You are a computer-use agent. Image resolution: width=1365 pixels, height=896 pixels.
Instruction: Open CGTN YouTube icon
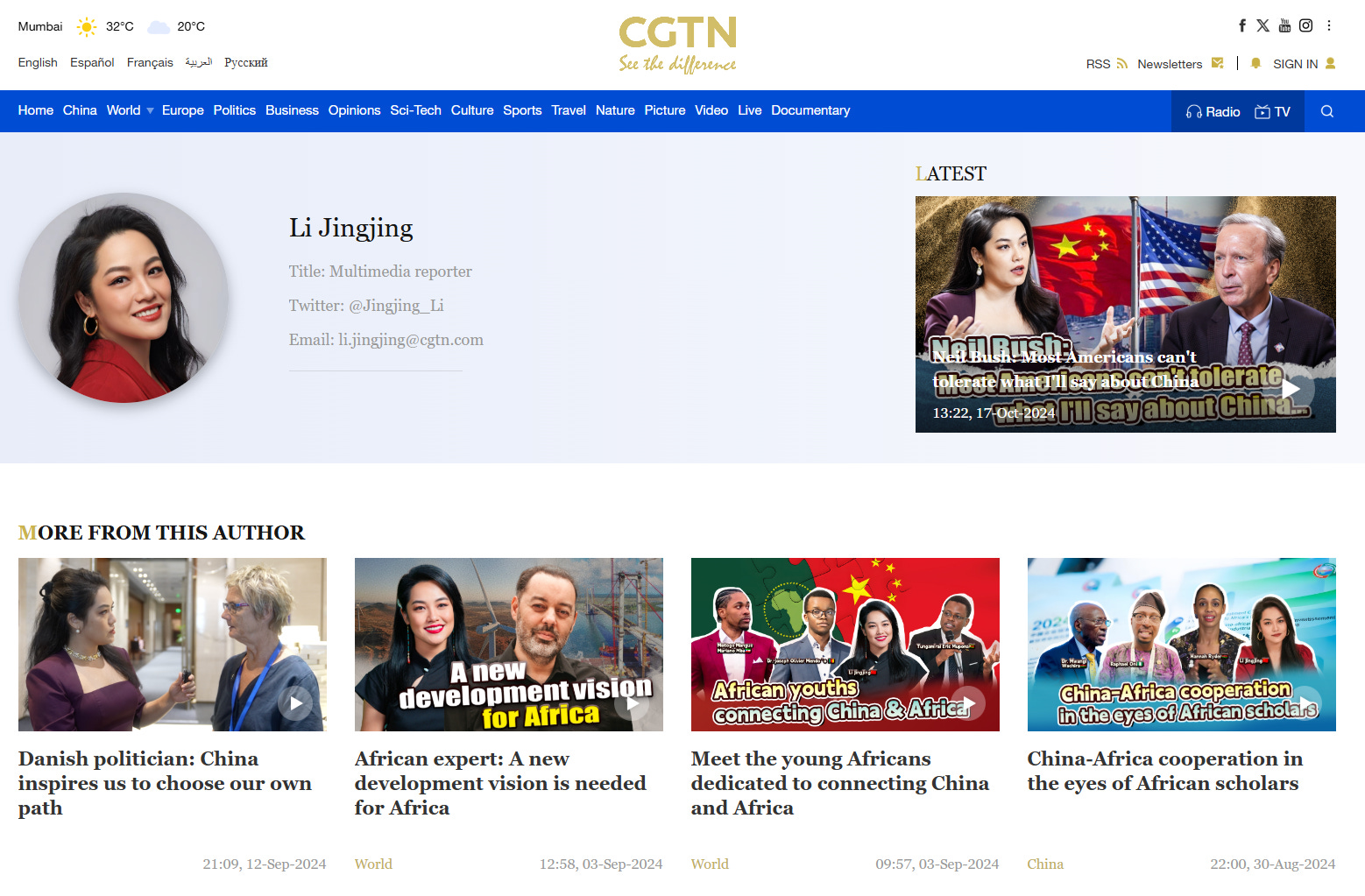(1284, 25)
